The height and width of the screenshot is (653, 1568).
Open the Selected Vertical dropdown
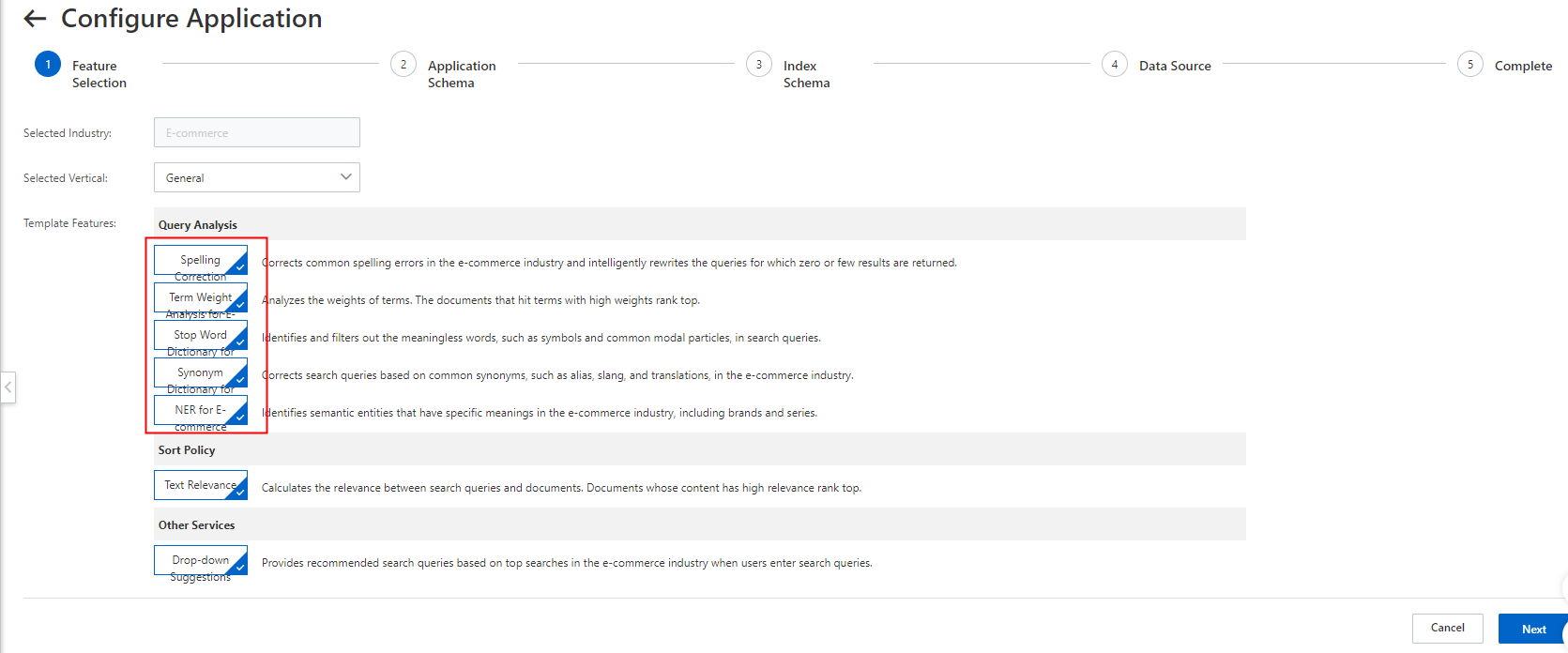tap(256, 177)
